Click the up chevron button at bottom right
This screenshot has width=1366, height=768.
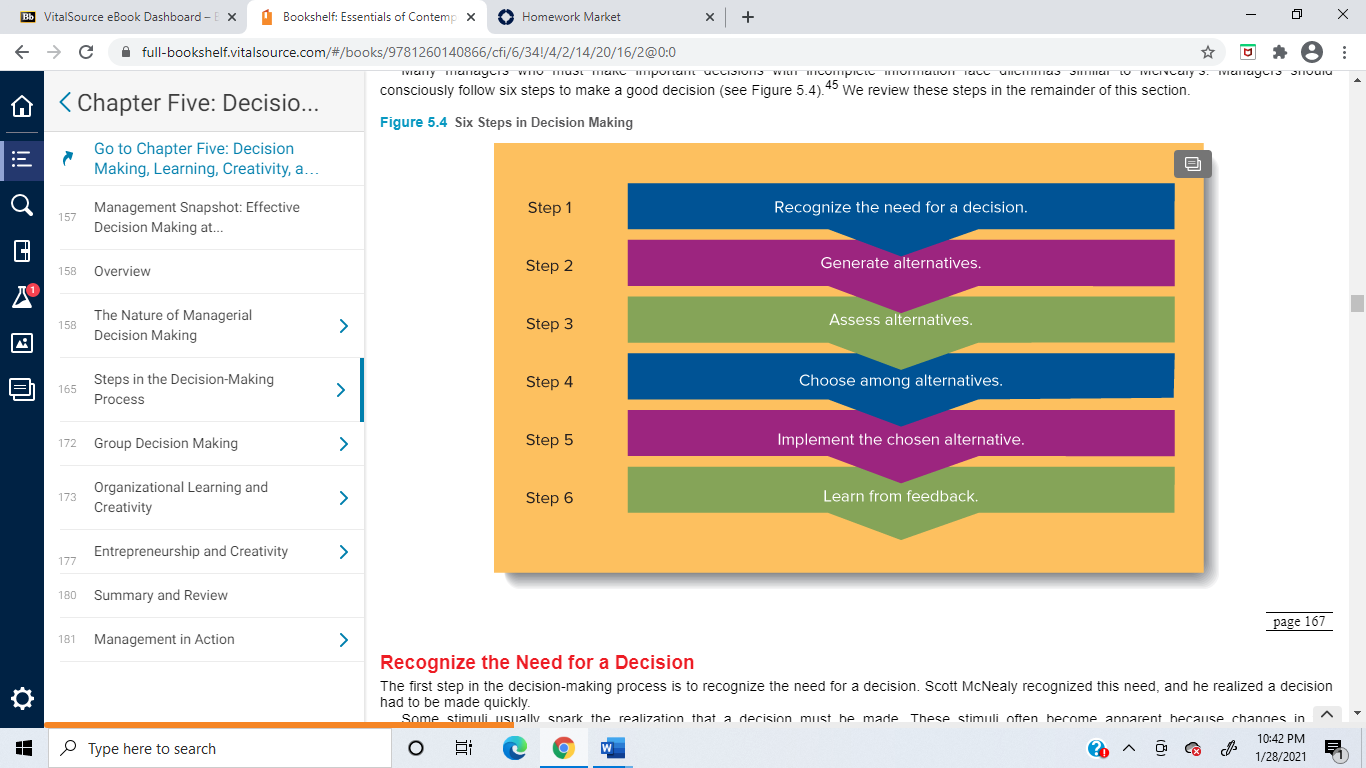coord(1327,714)
